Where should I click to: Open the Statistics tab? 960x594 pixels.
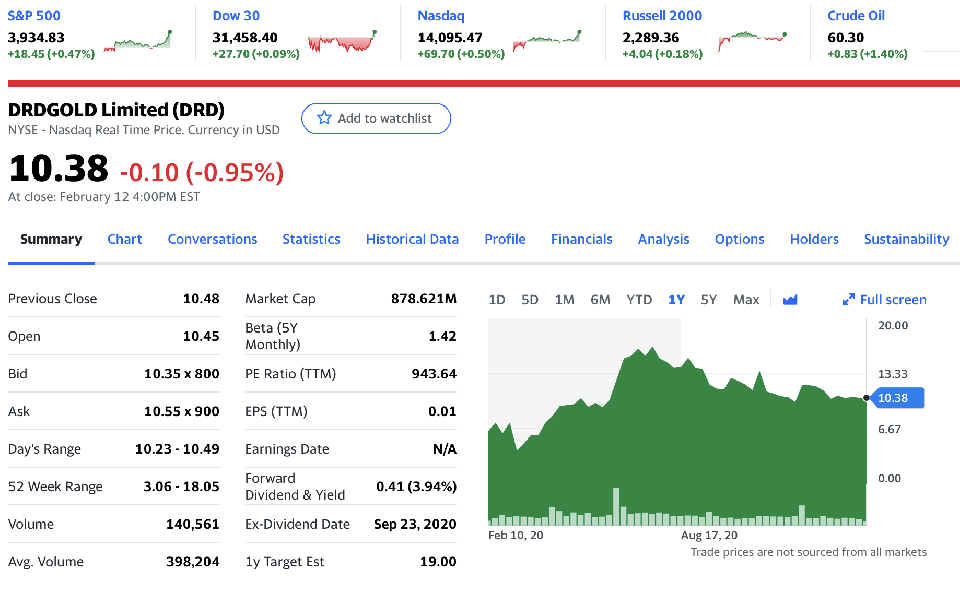311,239
